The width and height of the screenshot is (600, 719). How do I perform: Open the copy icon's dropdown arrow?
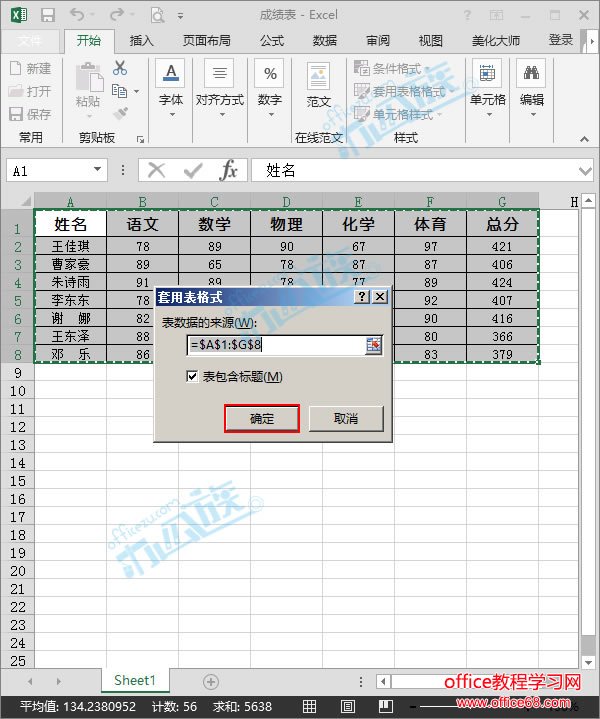pyautogui.click(x=136, y=91)
